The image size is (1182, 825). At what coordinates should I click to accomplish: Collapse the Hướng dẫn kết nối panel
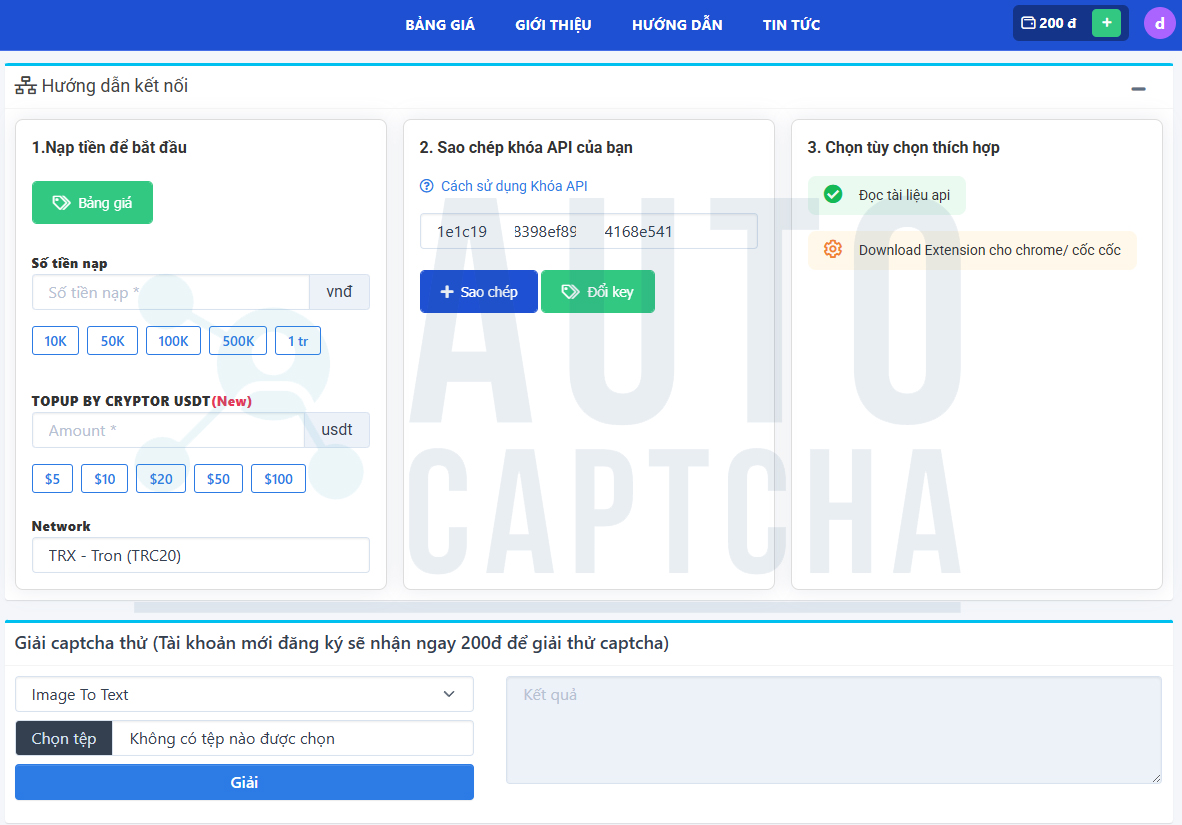1138,88
